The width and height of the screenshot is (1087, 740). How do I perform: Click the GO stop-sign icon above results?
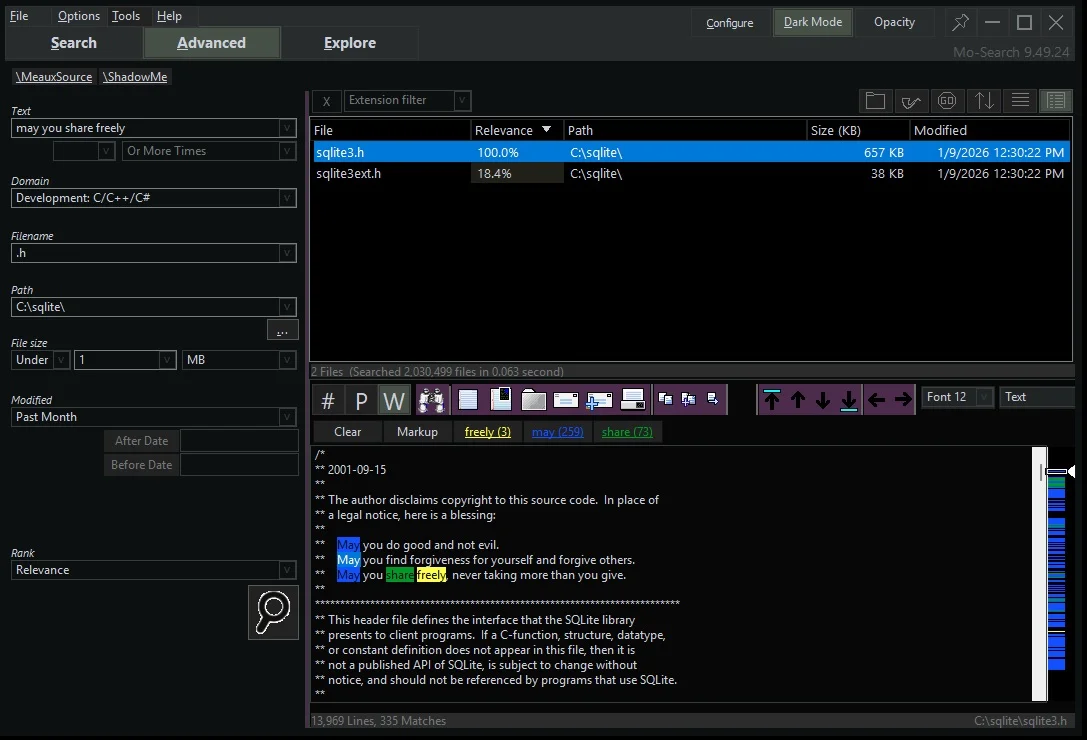(x=947, y=100)
